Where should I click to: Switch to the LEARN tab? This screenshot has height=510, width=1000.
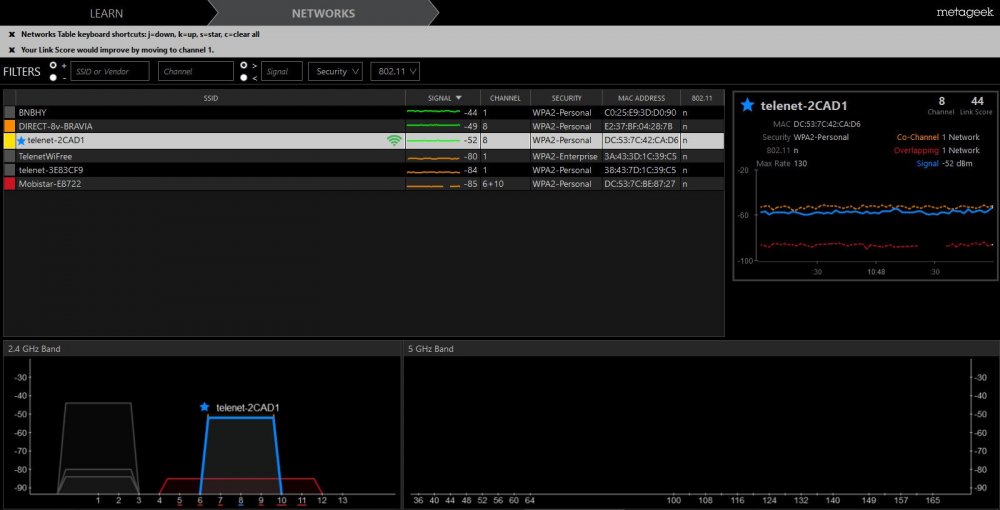(x=107, y=14)
